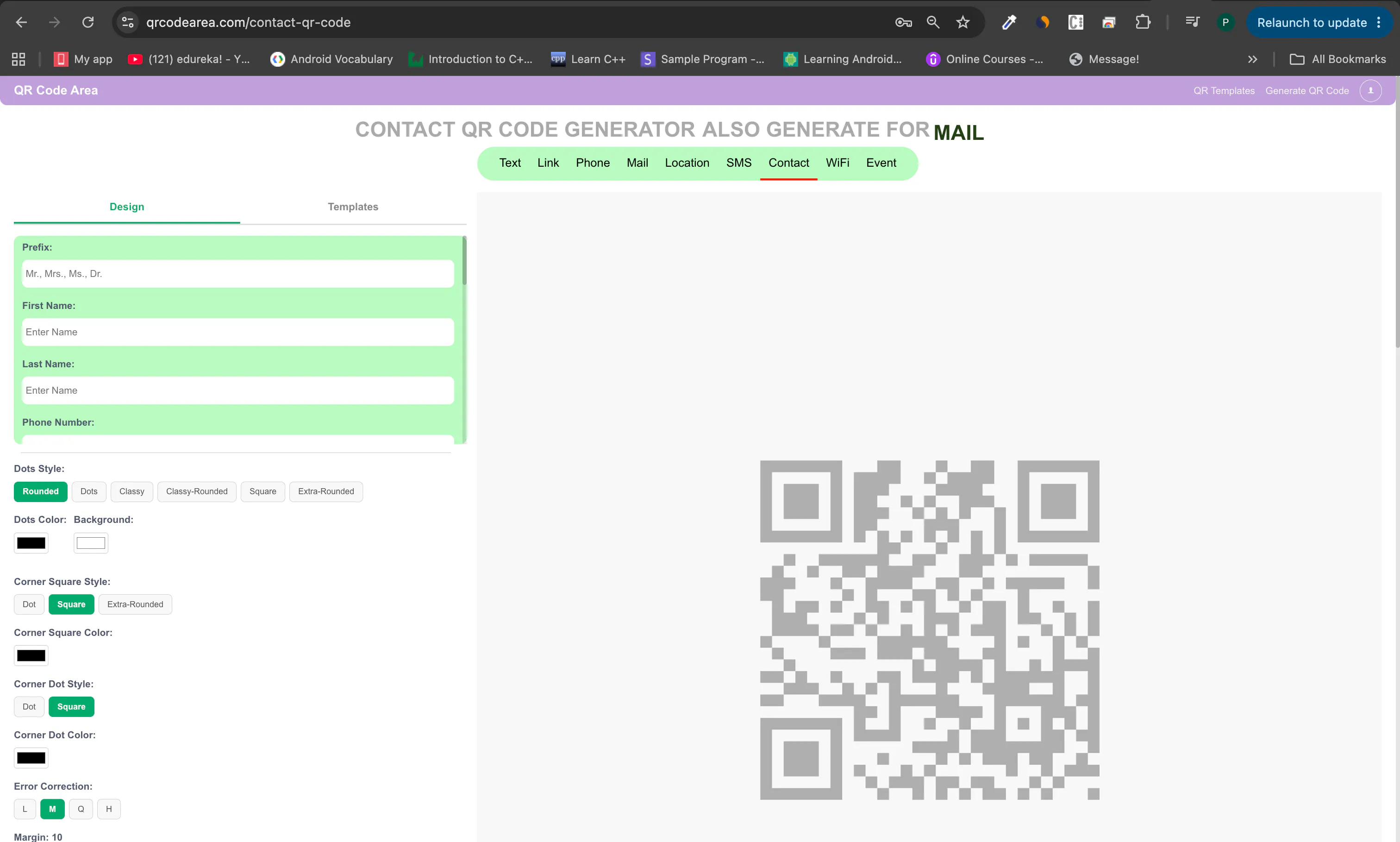Switch to the Event QR type

[x=881, y=163]
